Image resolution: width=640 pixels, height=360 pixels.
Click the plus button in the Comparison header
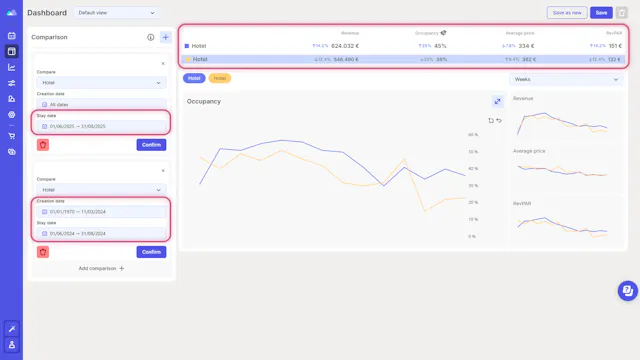point(165,37)
